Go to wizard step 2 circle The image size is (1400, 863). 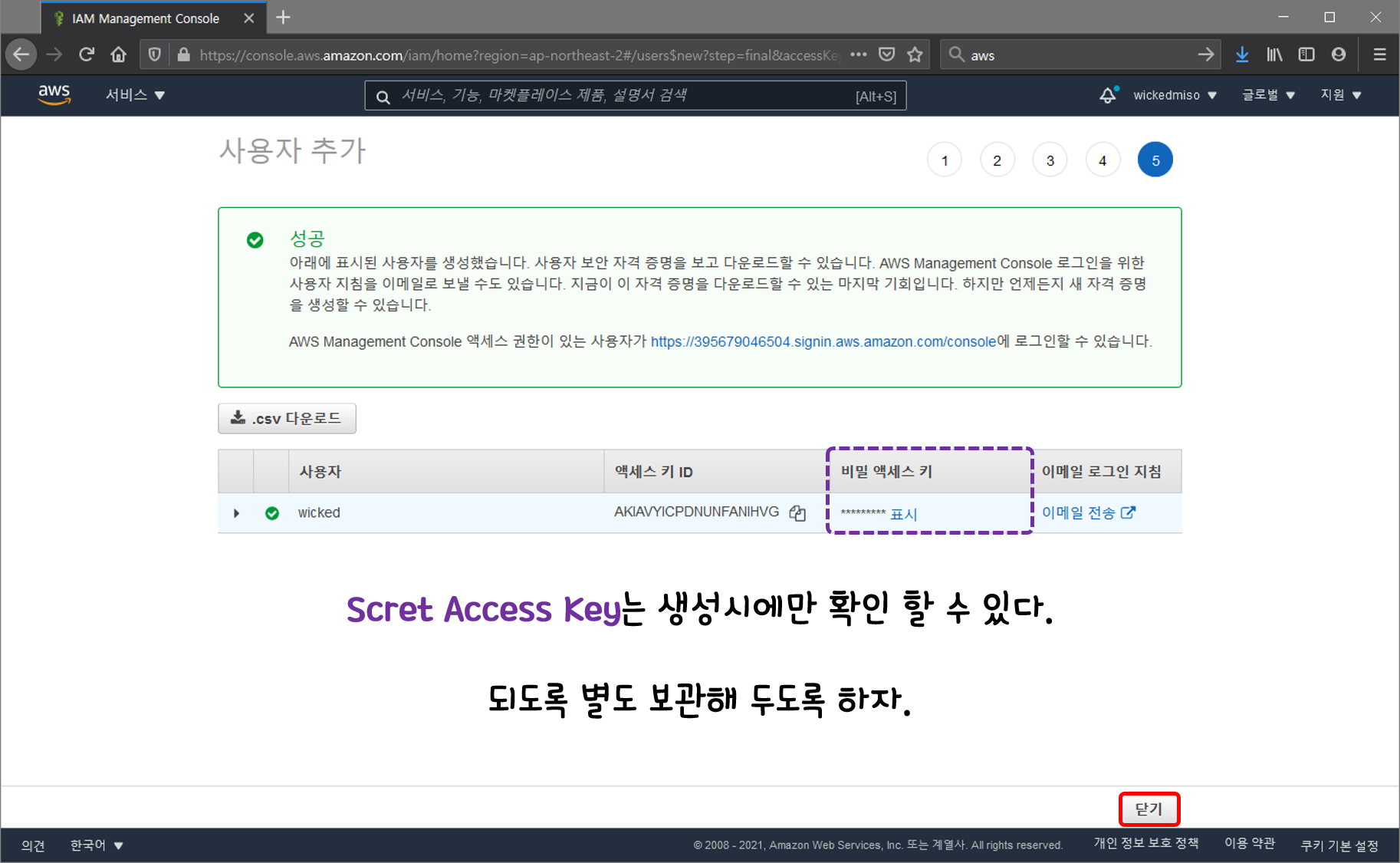tap(997, 160)
